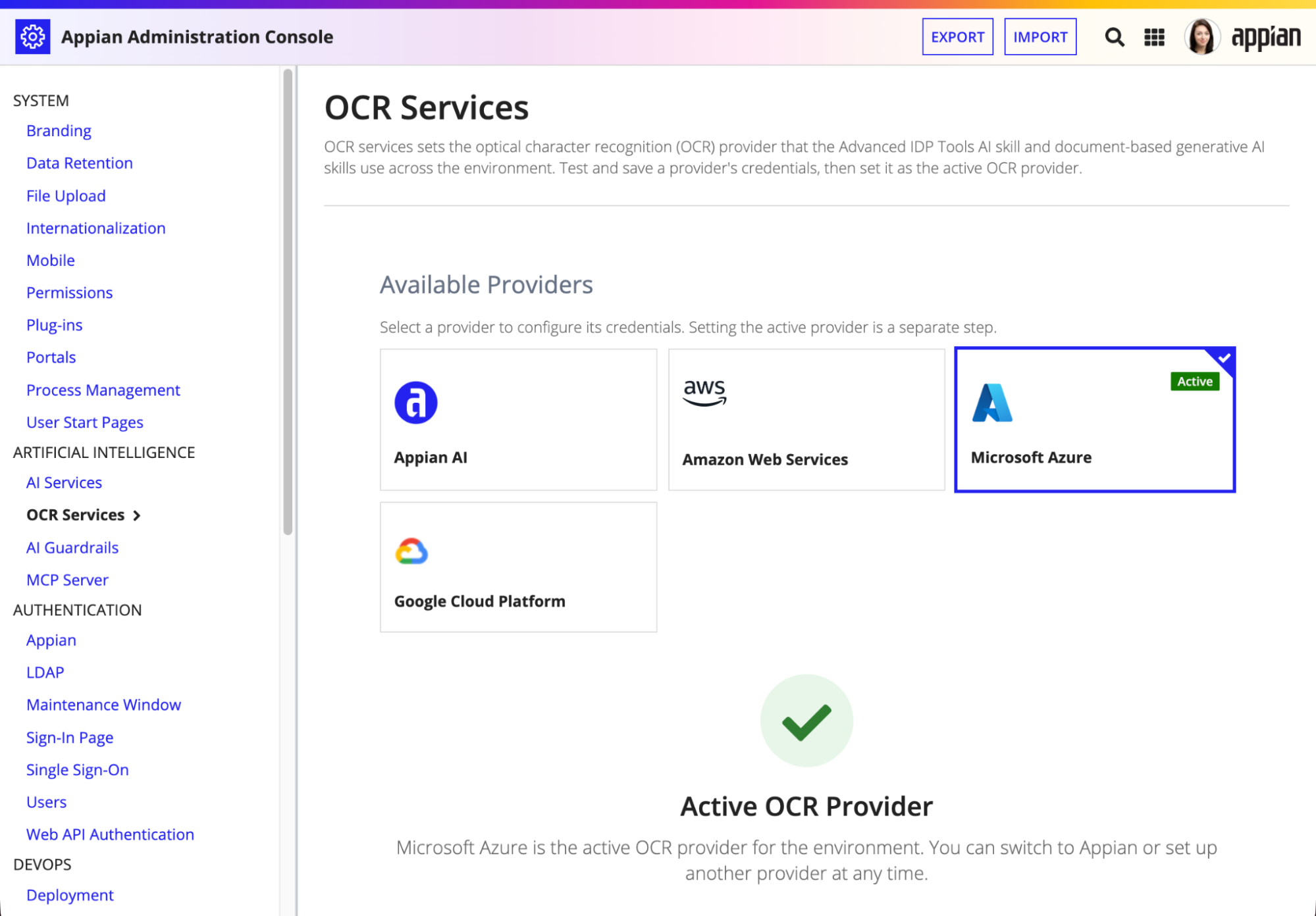The height and width of the screenshot is (916, 1316).
Task: Select the Microsoft Azure logo
Action: point(992,402)
